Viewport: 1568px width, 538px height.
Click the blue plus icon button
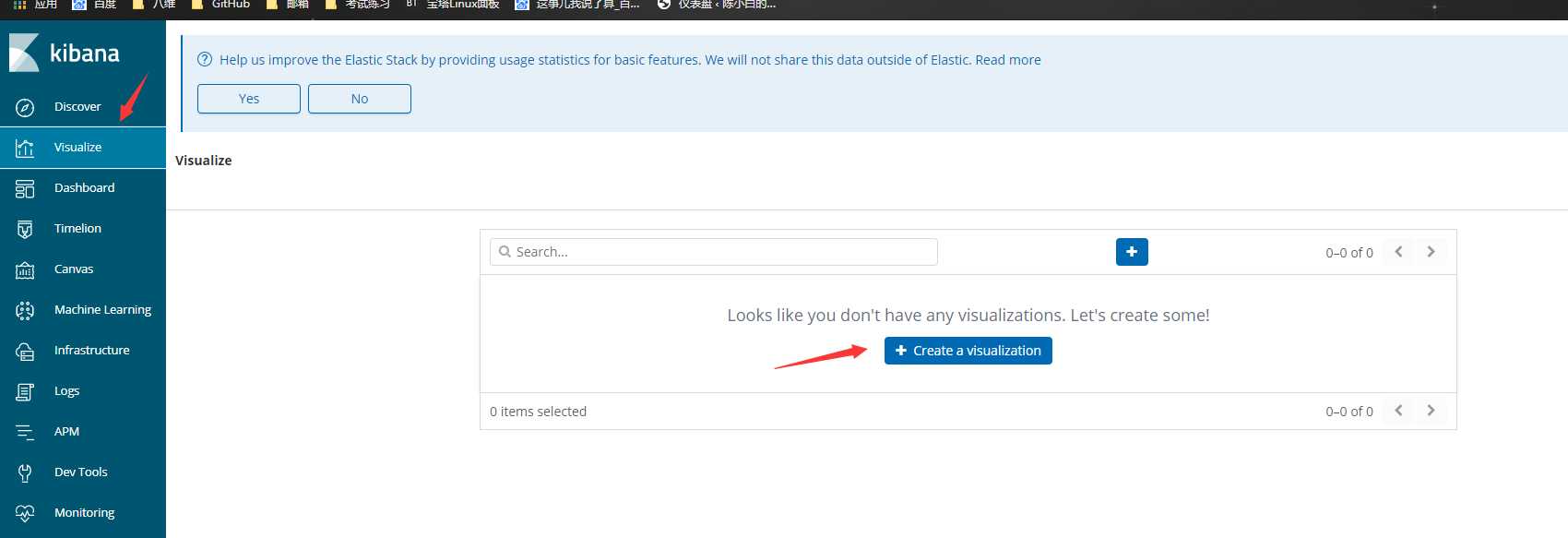[x=1132, y=252]
